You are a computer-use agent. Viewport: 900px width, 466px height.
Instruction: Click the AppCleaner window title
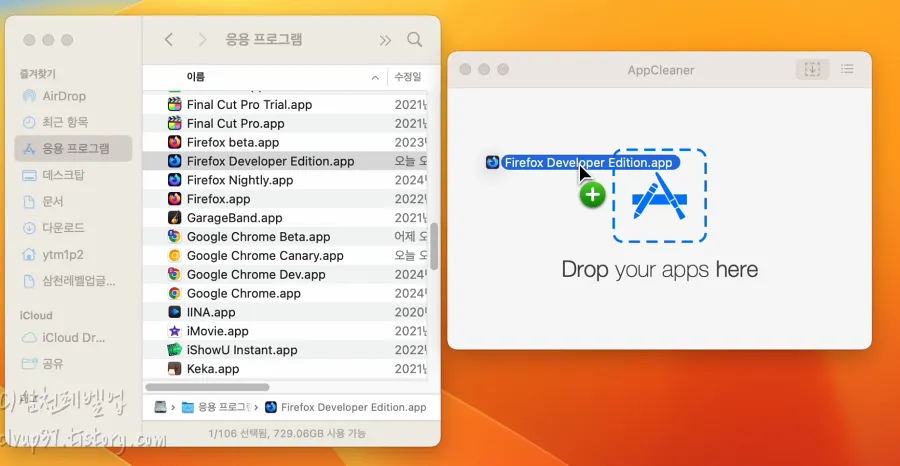661,70
